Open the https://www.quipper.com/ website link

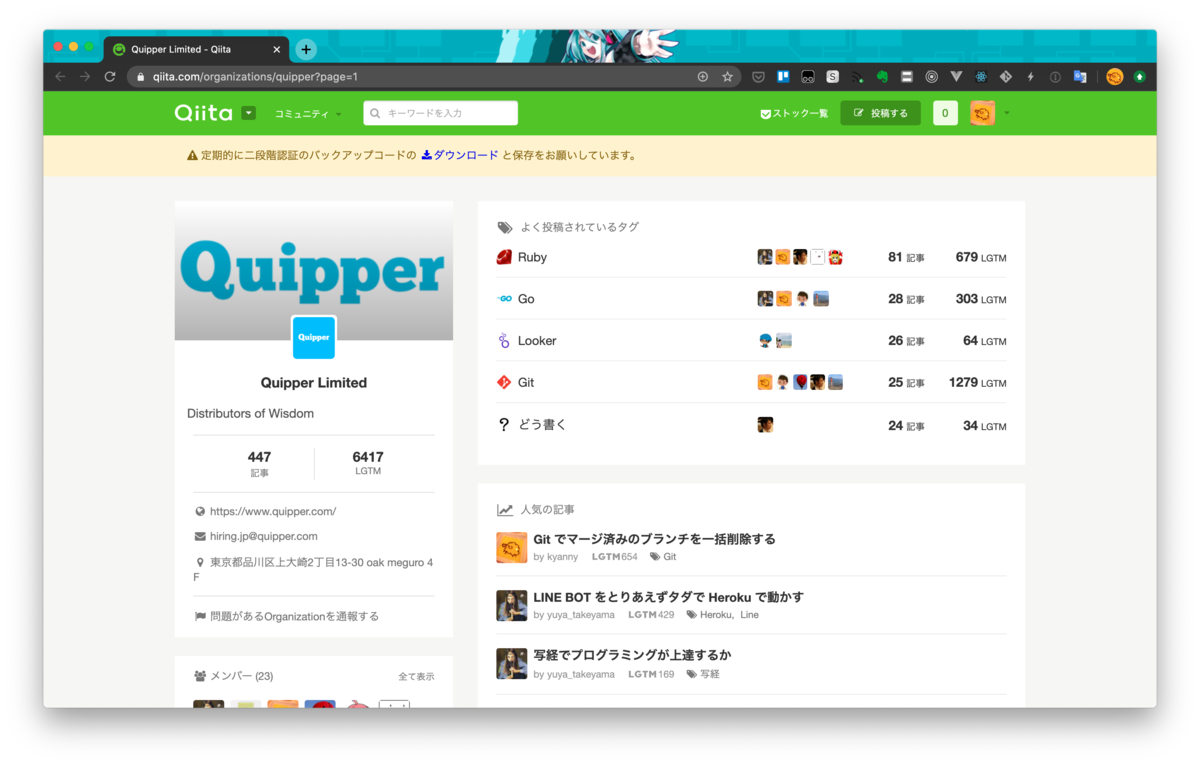273,511
